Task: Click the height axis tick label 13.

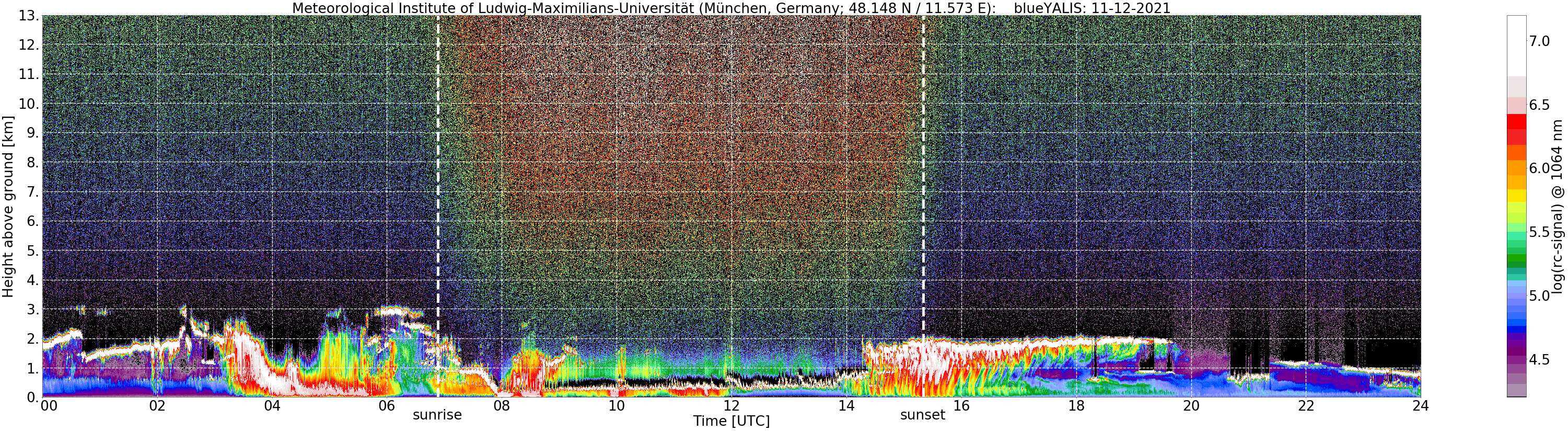Action: click(29, 16)
